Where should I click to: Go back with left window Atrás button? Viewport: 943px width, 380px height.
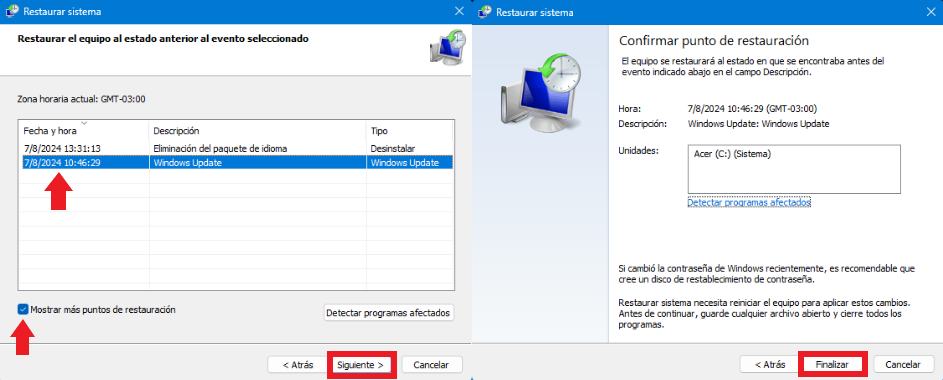[298, 364]
